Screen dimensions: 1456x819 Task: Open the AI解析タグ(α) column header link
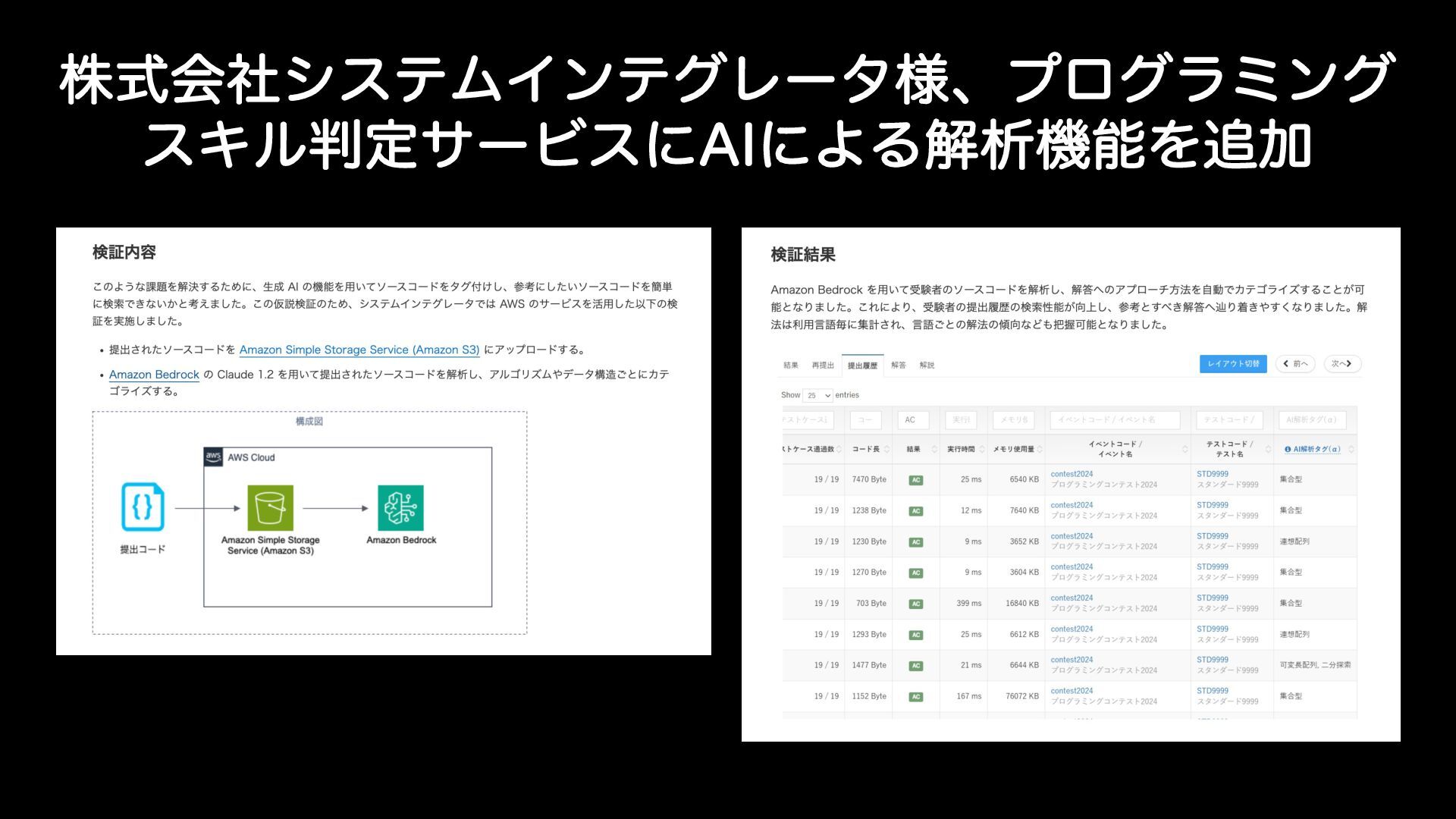[x=1316, y=450]
